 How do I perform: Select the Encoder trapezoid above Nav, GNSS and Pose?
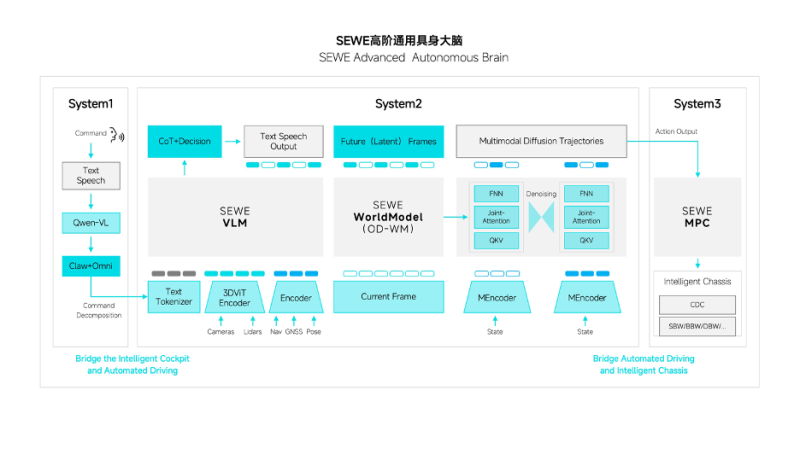296,297
